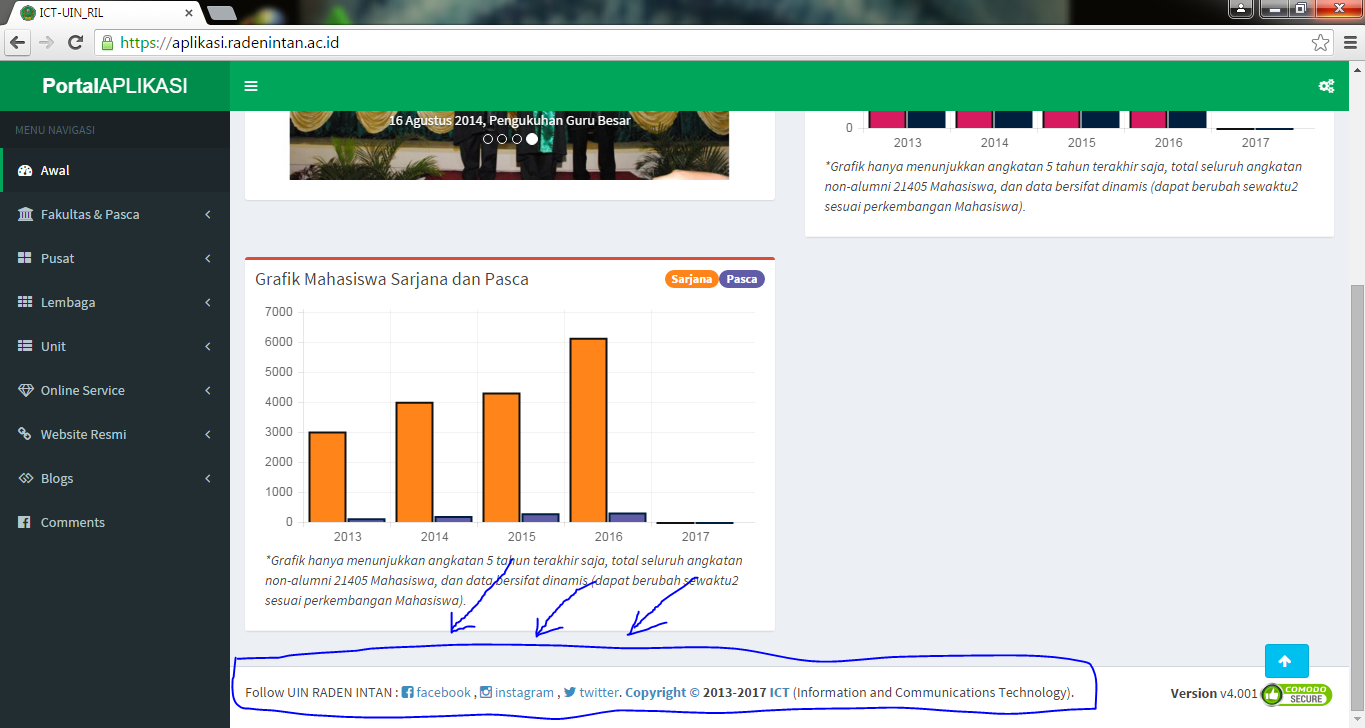Bookmark the page with star icon

(x=1320, y=42)
